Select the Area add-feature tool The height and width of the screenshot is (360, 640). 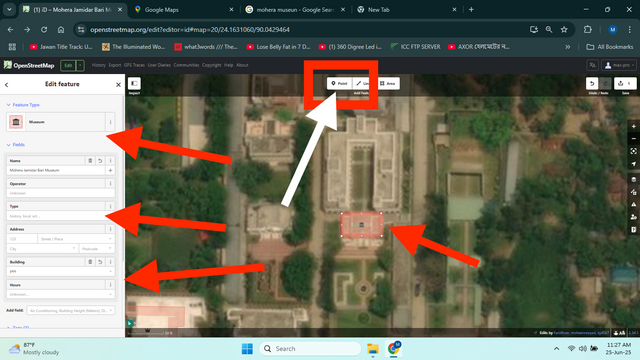pyautogui.click(x=388, y=83)
